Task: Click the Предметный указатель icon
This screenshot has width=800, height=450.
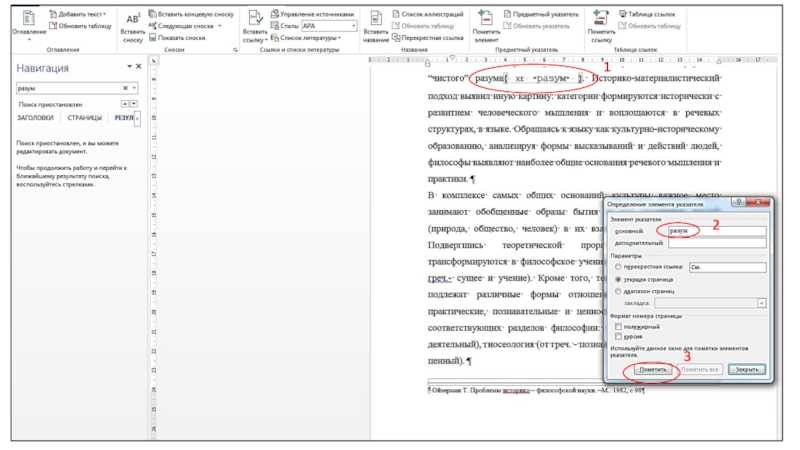Action: [x=507, y=15]
